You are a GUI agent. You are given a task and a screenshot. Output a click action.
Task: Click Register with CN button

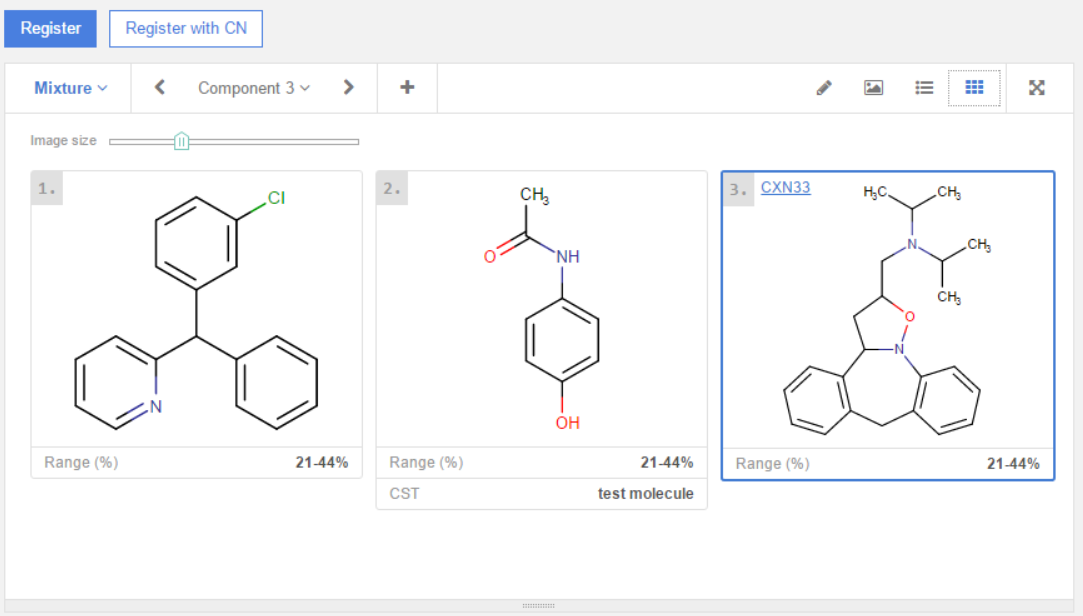coord(186,28)
